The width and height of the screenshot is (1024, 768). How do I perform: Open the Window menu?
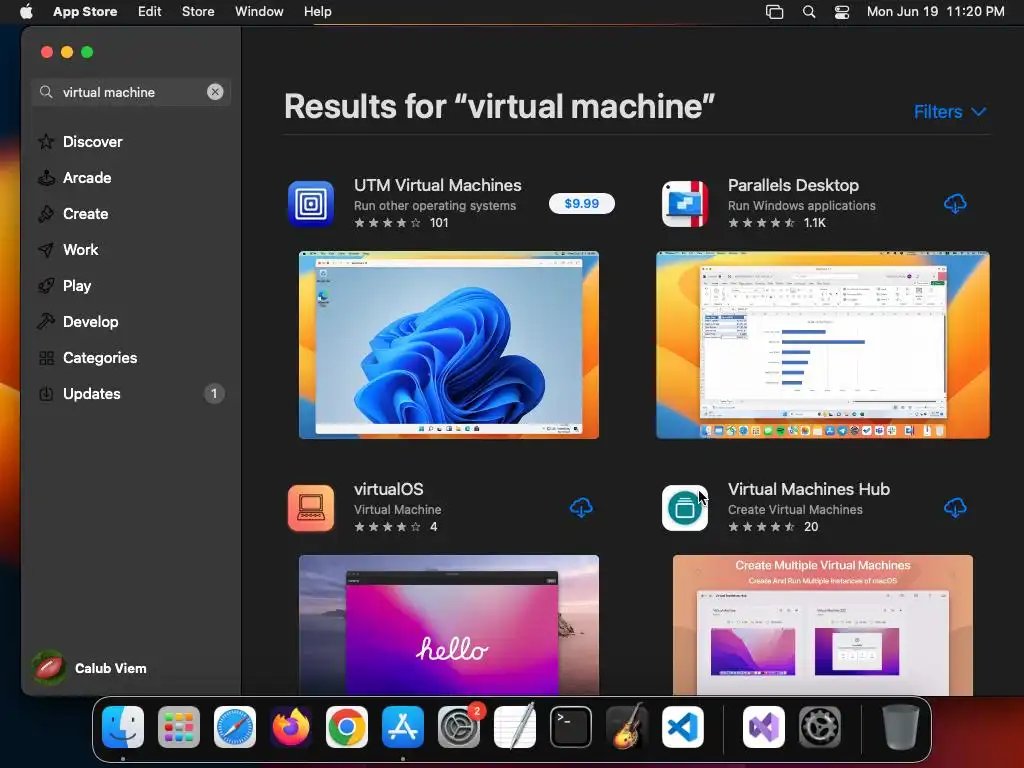tap(259, 12)
